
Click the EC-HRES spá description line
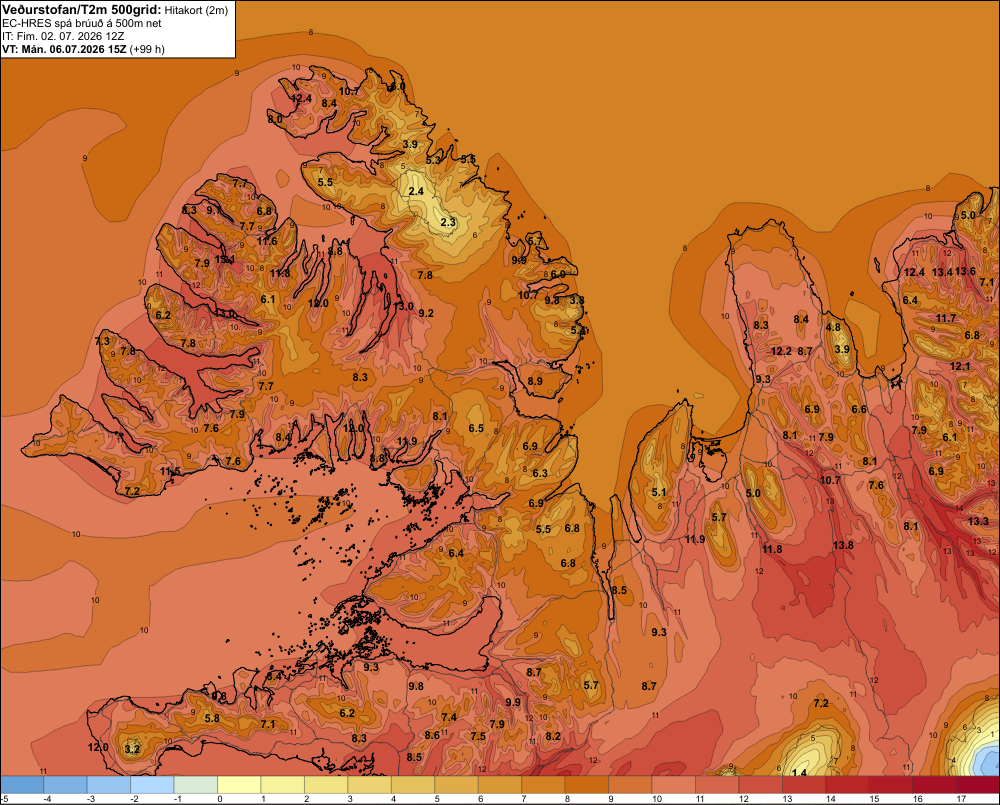(82, 24)
